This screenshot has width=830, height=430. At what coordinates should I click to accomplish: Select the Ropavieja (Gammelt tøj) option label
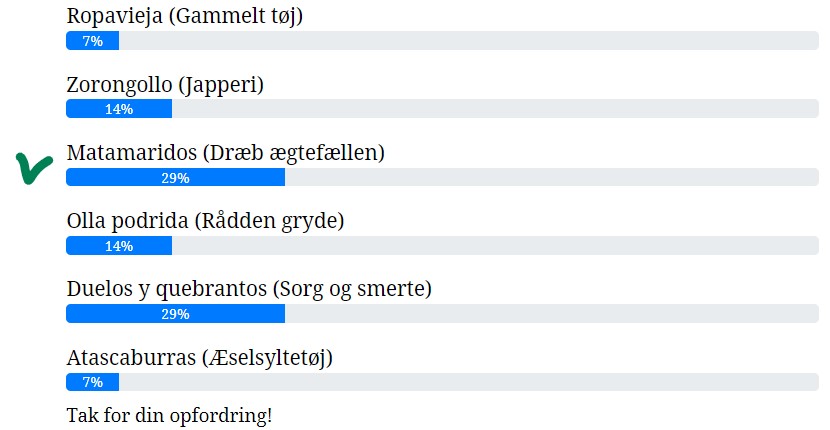tap(184, 16)
